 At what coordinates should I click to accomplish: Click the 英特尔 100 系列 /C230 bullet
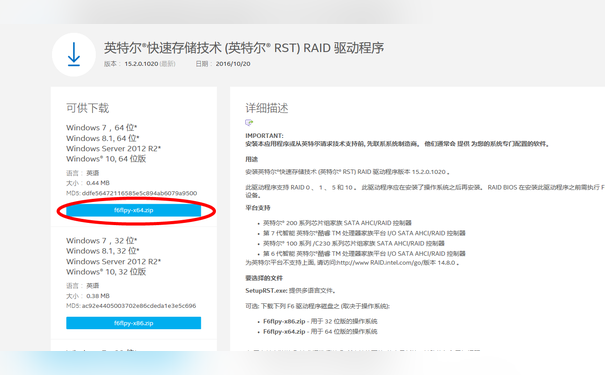(x=354, y=243)
